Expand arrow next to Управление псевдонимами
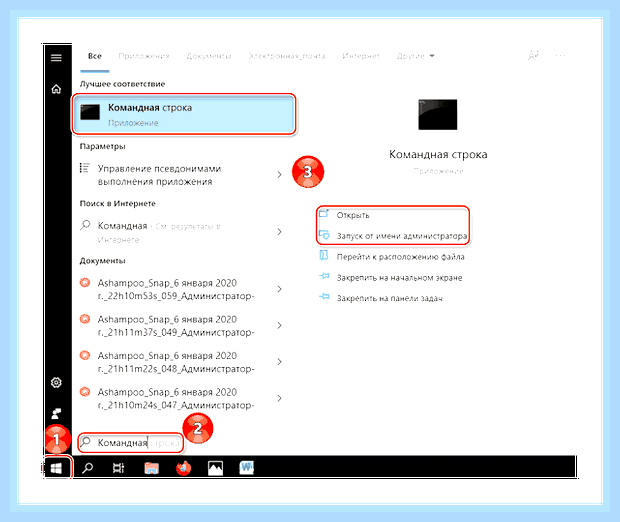Viewport: 620px width, 522px height. 279,174
